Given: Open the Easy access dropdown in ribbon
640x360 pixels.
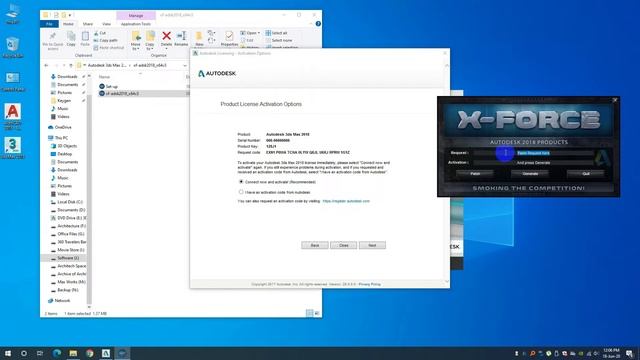Looking at the screenshot, I should (211, 40).
